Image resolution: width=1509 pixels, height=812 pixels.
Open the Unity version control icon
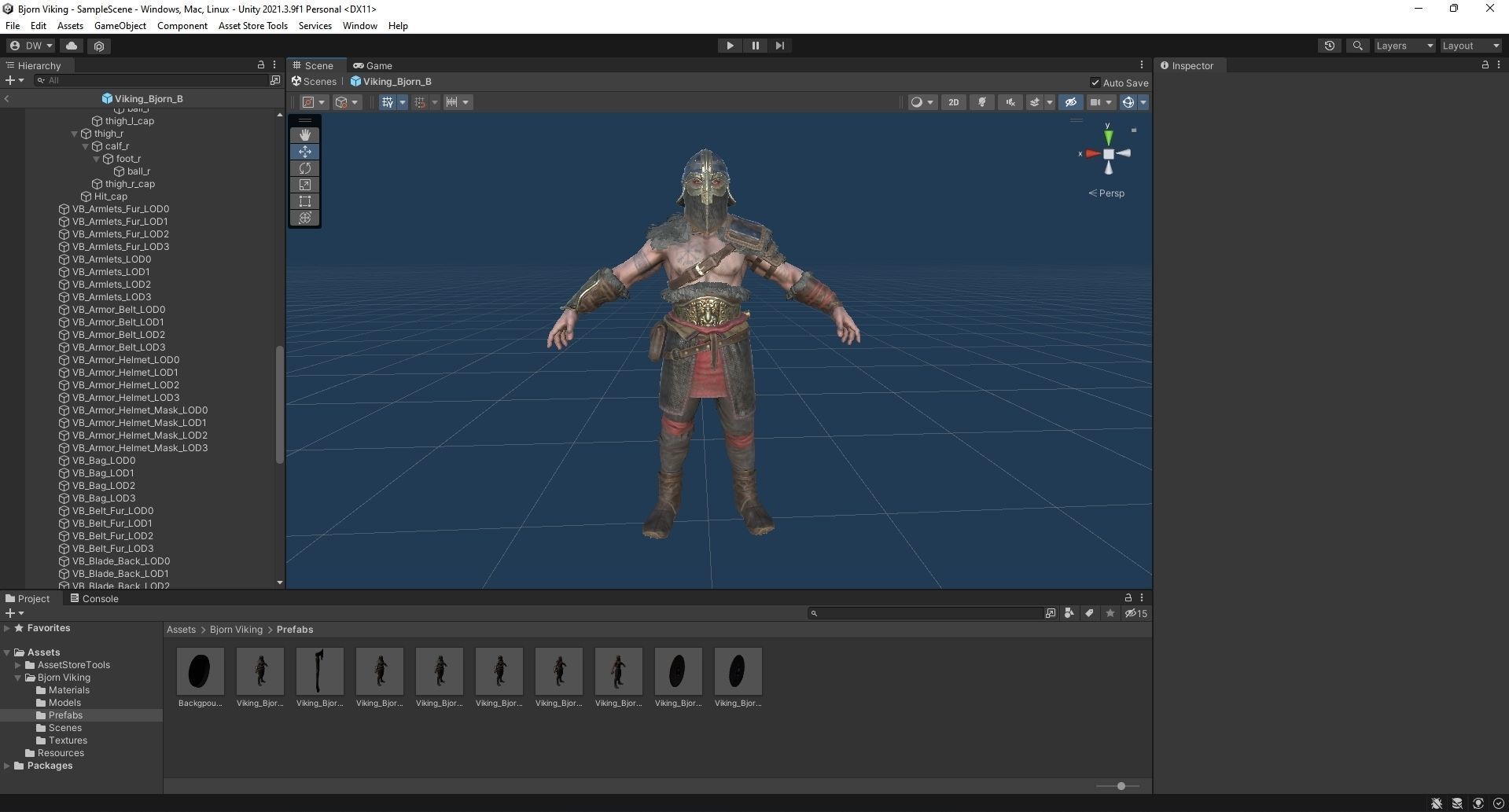(99, 46)
